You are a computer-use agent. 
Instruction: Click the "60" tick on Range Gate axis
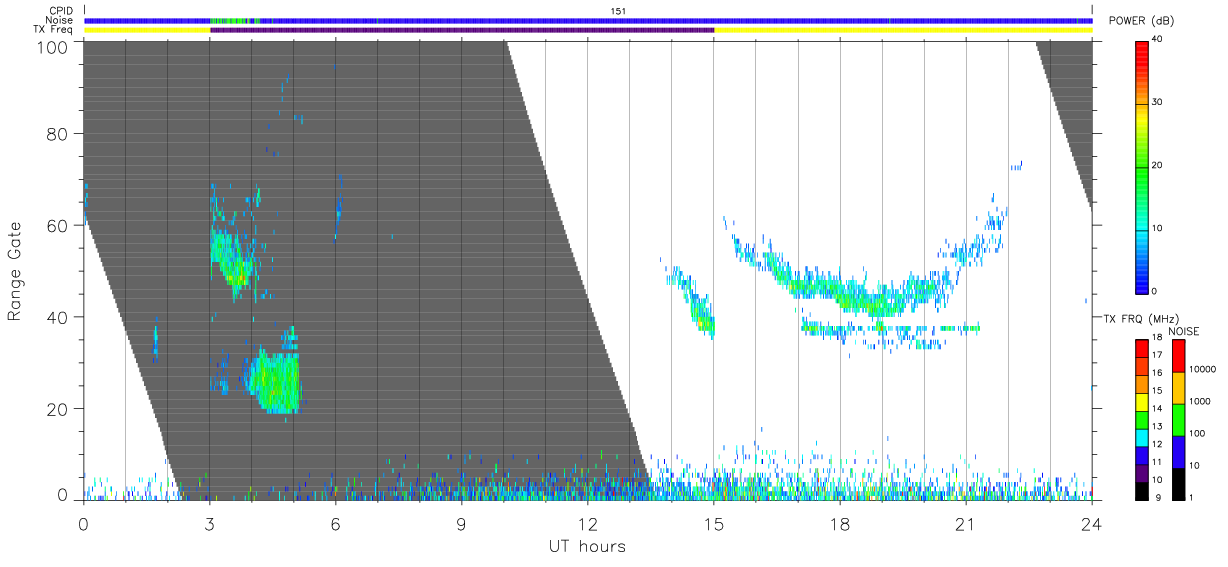pyautogui.click(x=57, y=226)
